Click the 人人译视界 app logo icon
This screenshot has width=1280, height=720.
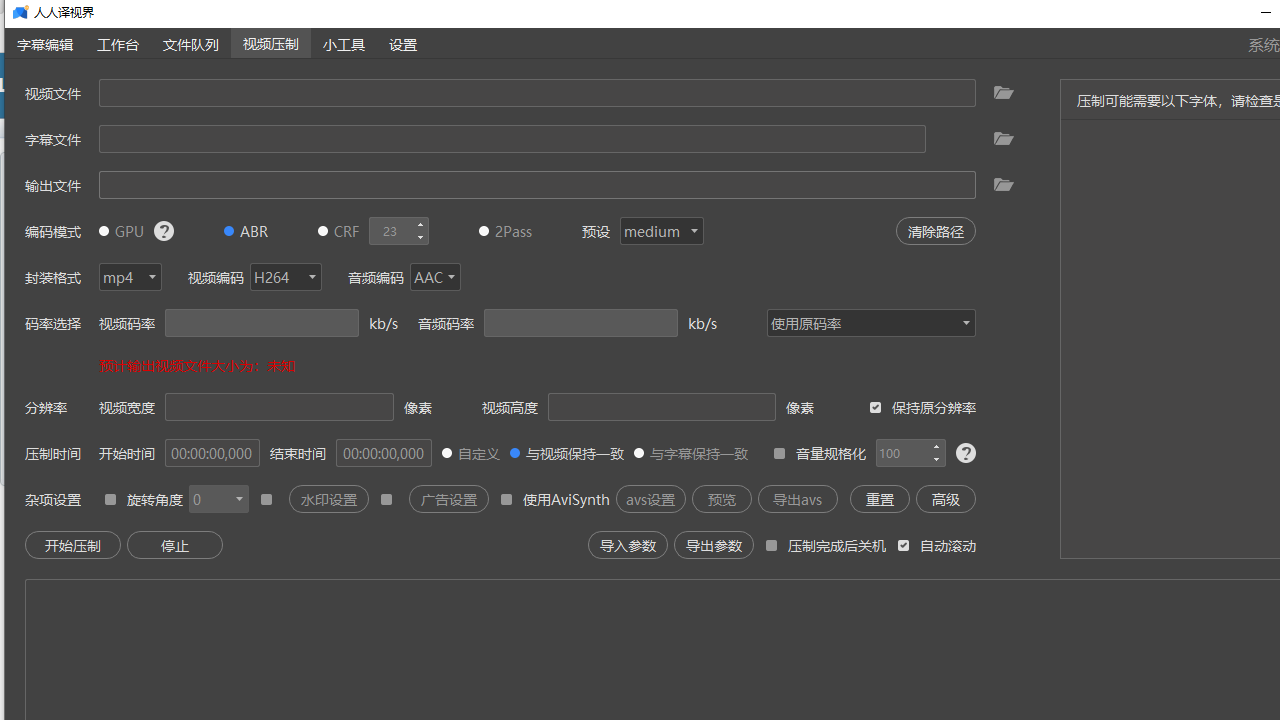[20, 13]
